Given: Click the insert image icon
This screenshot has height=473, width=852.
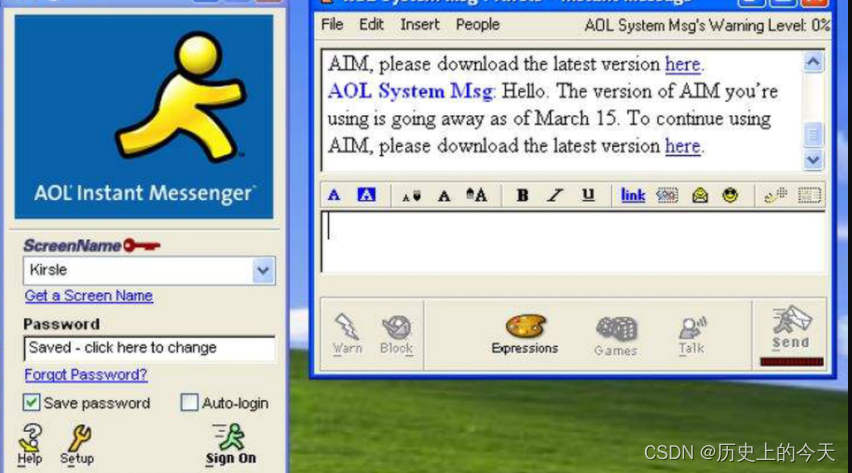Looking at the screenshot, I should (667, 195).
